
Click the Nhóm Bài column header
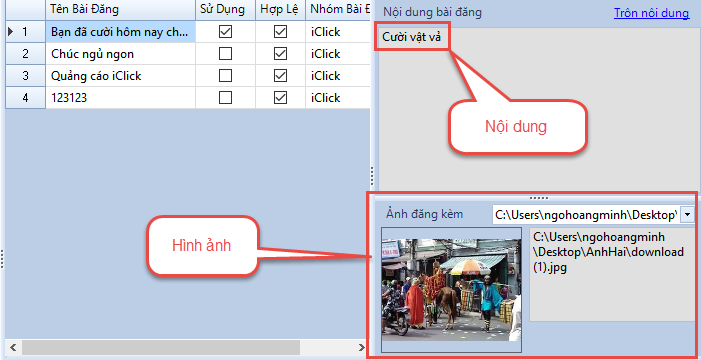(x=338, y=10)
